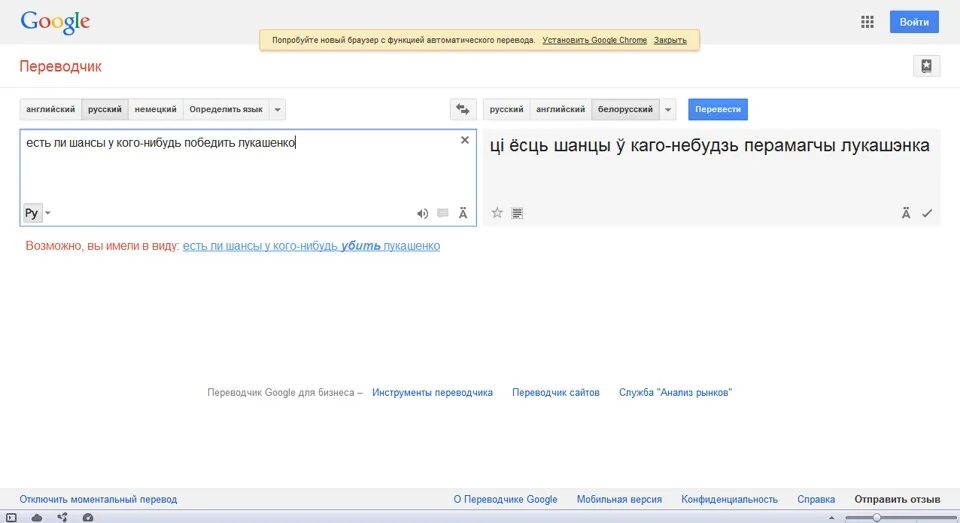Click the speech bubble icon in source box
This screenshot has width=960, height=523.
[443, 213]
